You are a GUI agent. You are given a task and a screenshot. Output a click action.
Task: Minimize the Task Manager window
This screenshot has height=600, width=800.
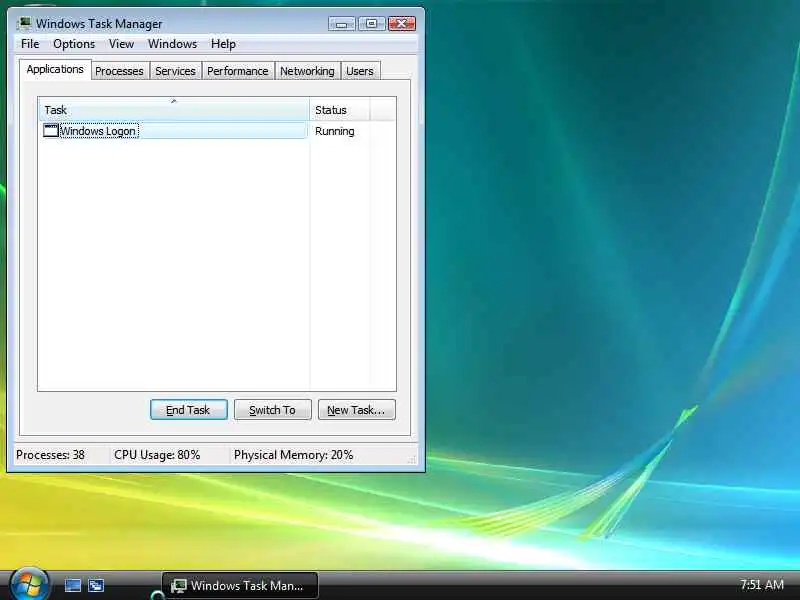342,23
